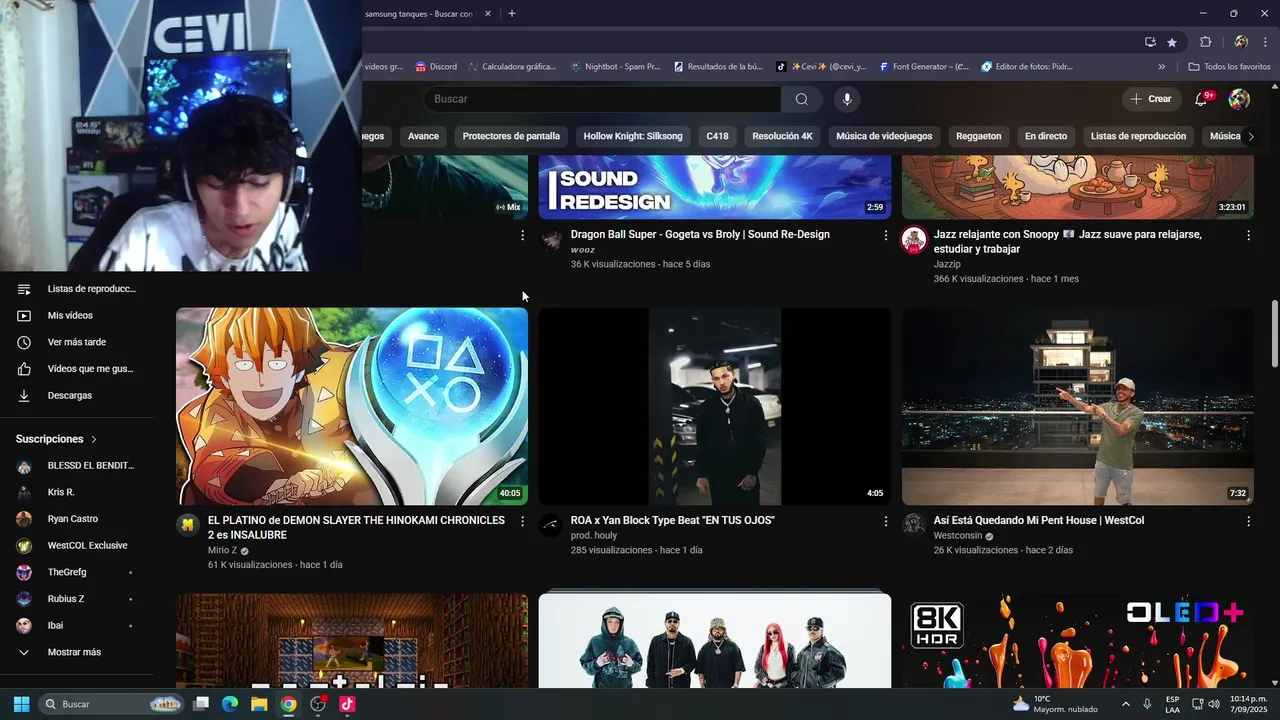Open the Sound Redesign thumbnail

pyautogui.click(x=715, y=188)
